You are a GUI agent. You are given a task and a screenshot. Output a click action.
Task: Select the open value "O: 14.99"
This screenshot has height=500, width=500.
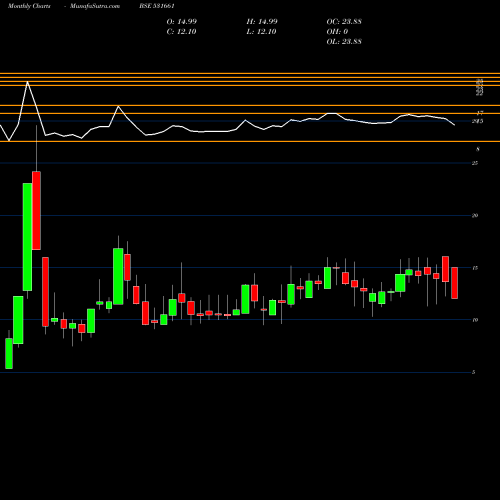[x=182, y=22]
